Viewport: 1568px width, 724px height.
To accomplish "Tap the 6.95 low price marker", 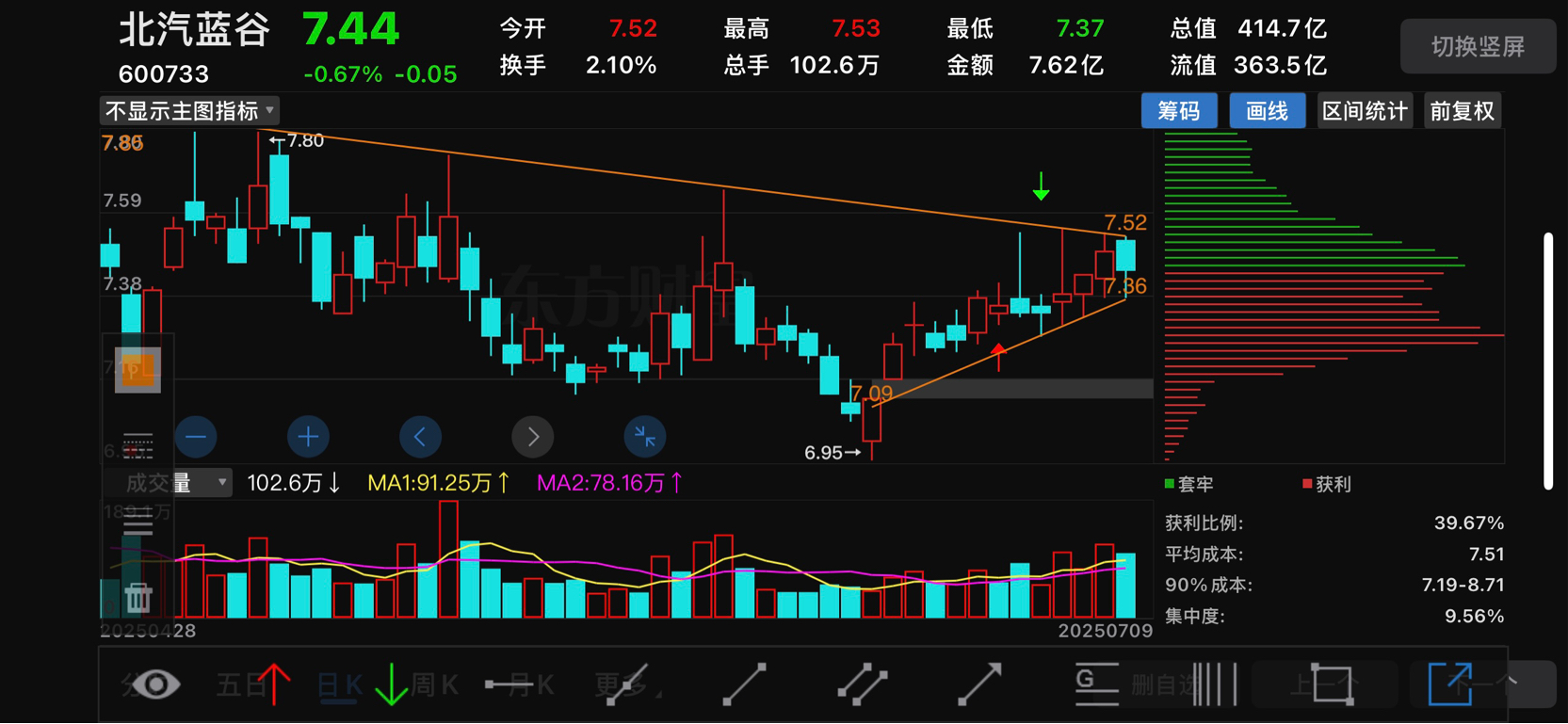I will point(832,453).
